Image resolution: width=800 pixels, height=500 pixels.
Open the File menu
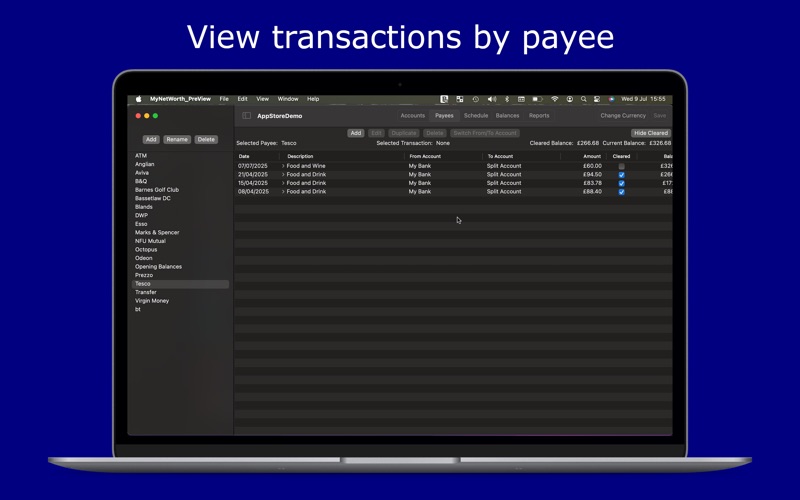(x=224, y=99)
